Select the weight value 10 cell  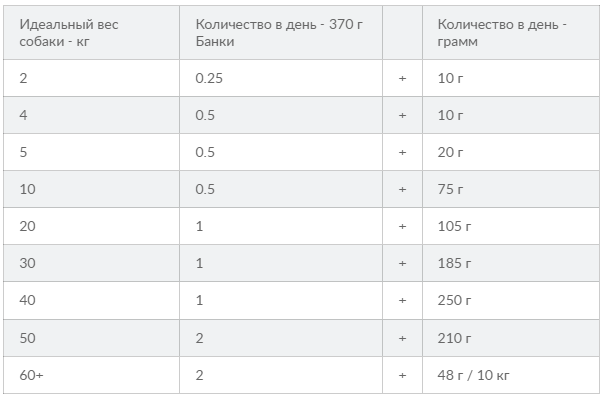[91, 189]
